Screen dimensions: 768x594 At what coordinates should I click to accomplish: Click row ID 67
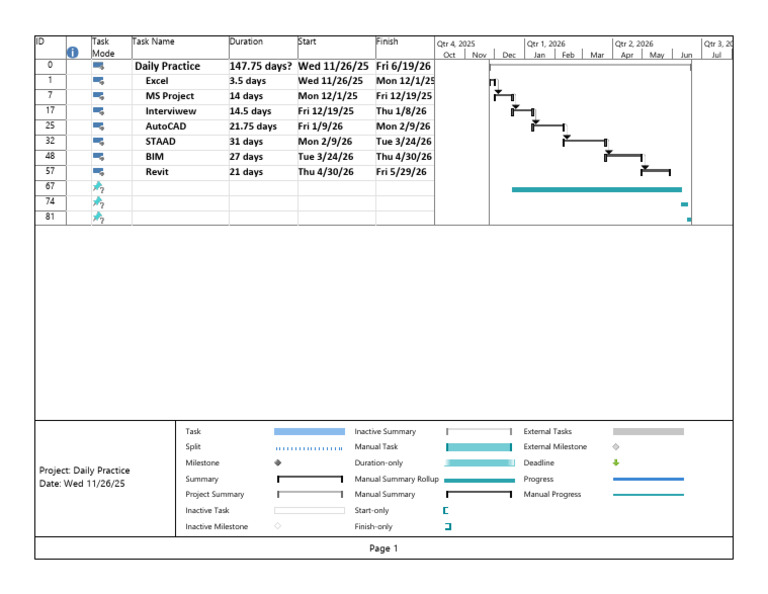[x=50, y=186]
